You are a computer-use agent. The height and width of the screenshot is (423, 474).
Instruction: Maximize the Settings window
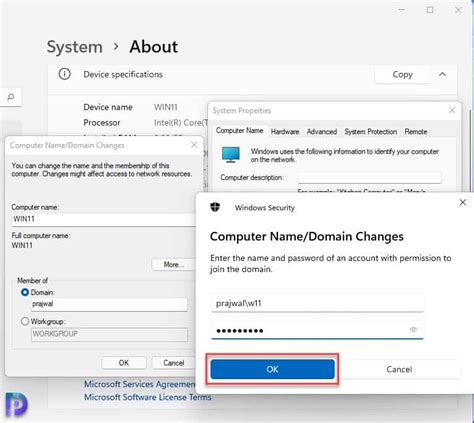430,10
